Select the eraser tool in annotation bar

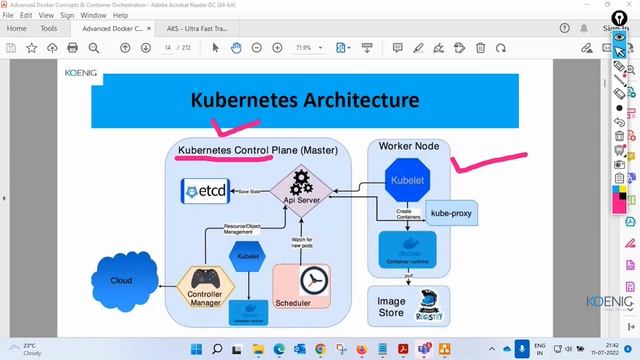(619, 93)
